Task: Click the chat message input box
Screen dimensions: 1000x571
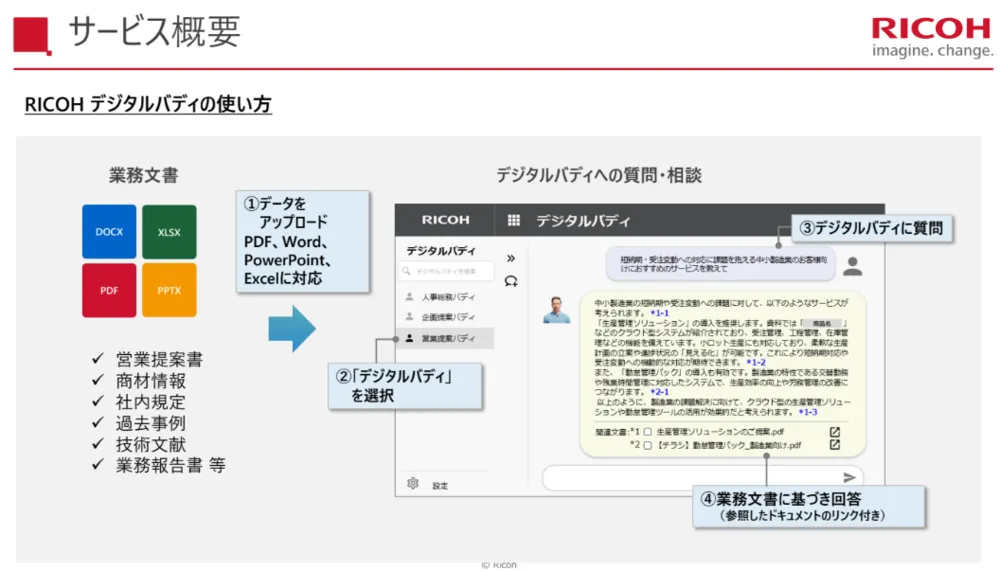Action: coord(690,478)
